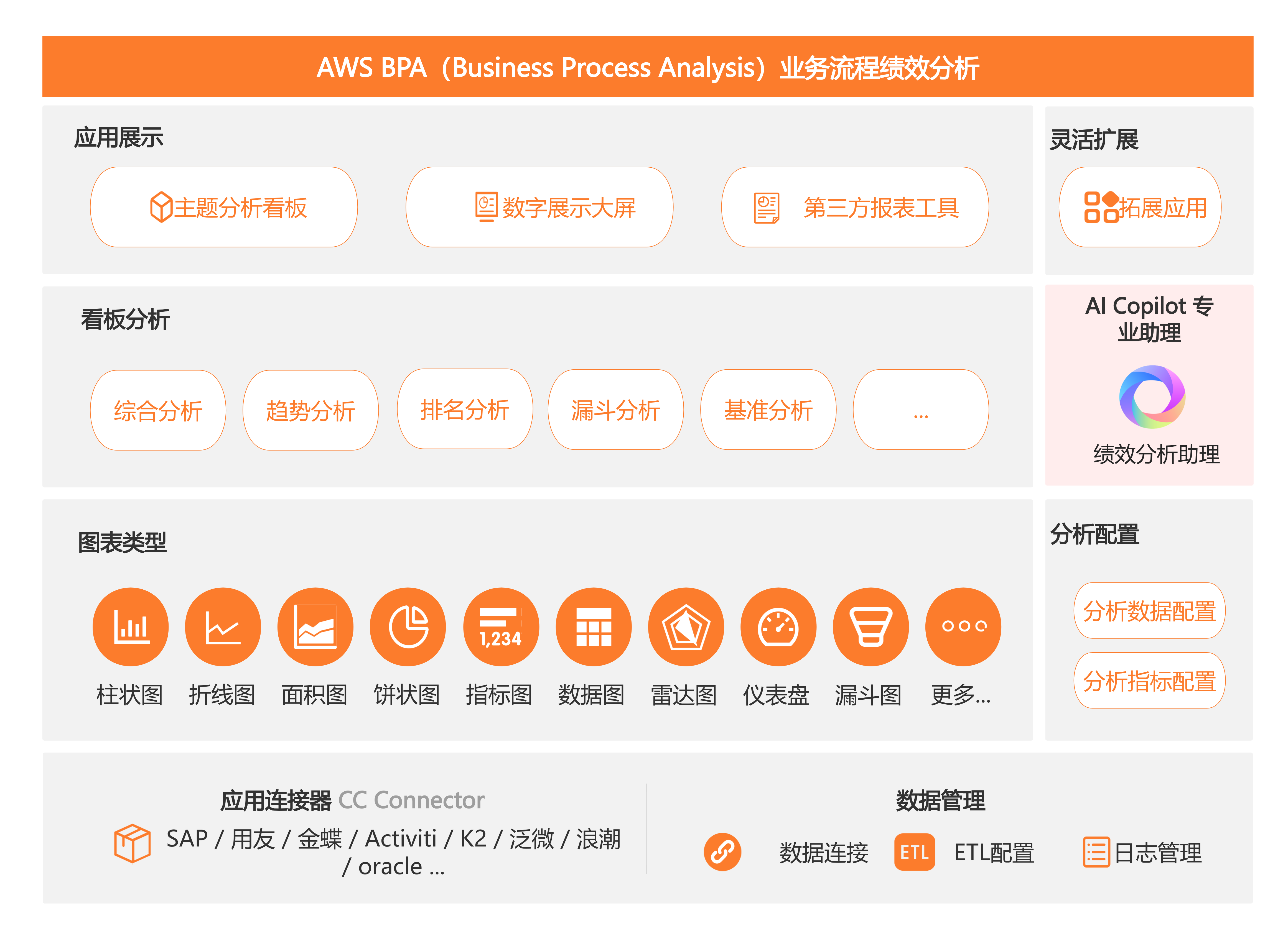This screenshot has height=931, width=1288.
Task: Click the 数据连接 label
Action: point(823,853)
